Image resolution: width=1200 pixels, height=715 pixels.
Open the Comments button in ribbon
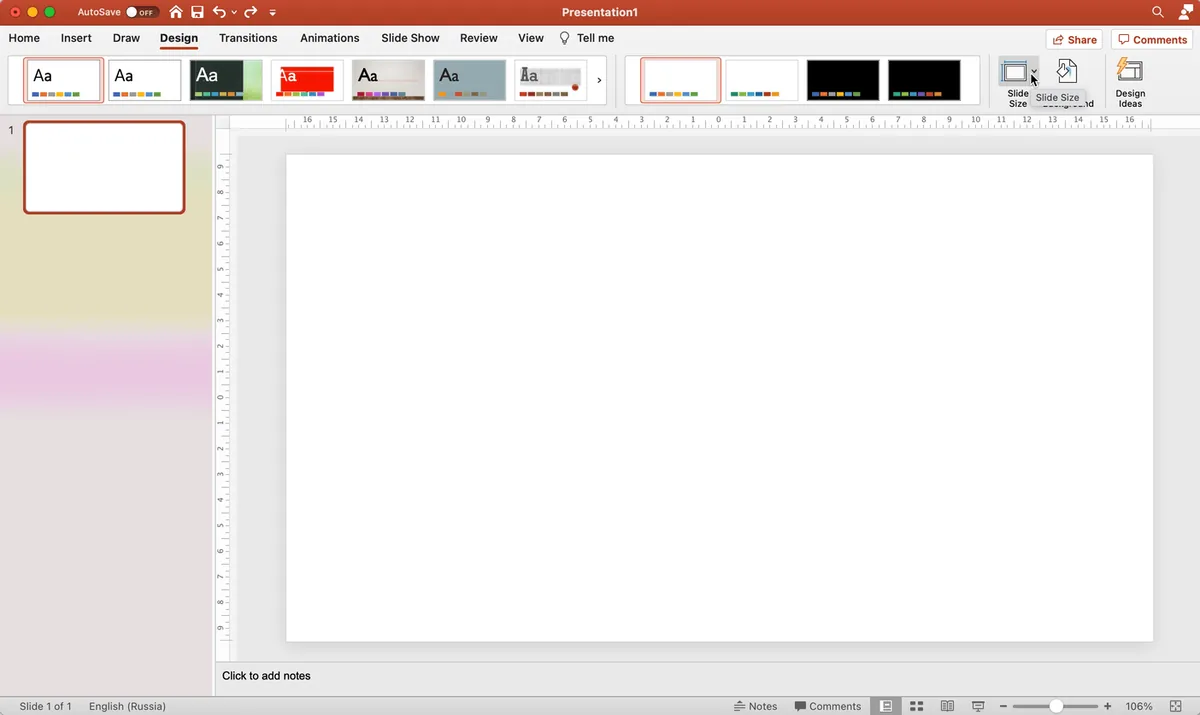tap(1151, 40)
